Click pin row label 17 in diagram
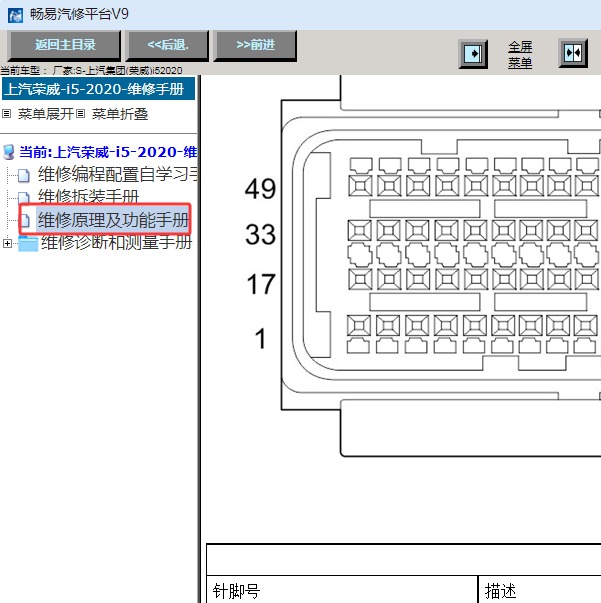601x603 pixels. coord(261,284)
